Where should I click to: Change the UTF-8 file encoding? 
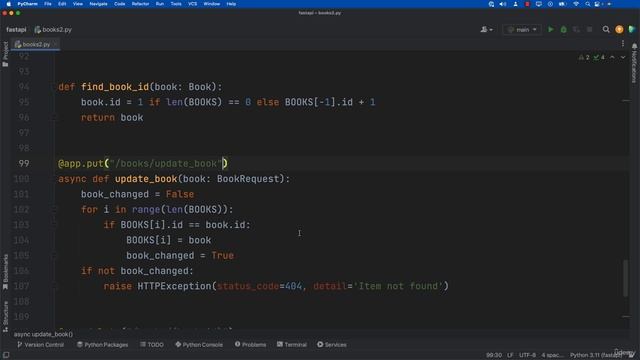click(527, 355)
